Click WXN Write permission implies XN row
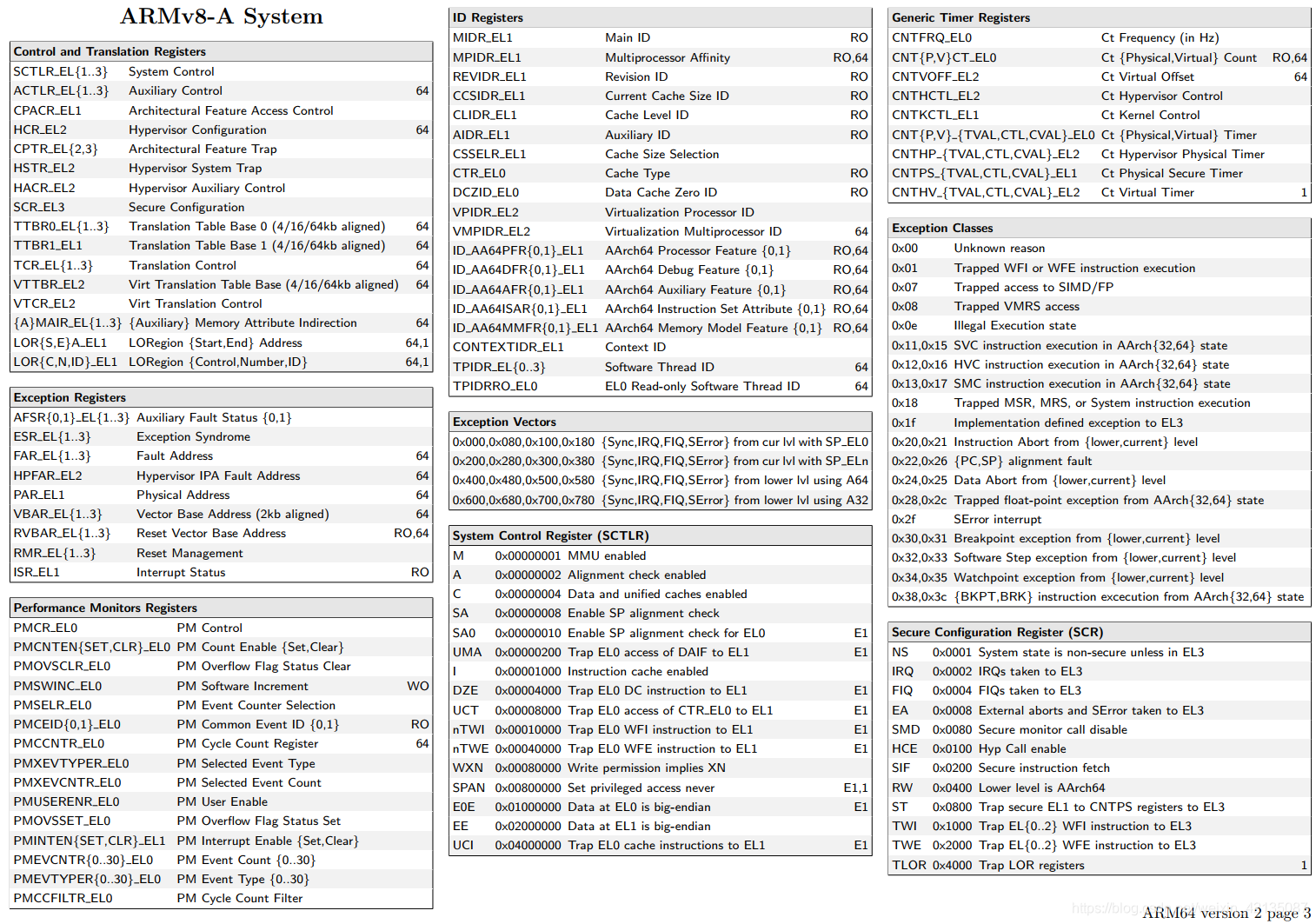1316x924 pixels. coord(661,768)
